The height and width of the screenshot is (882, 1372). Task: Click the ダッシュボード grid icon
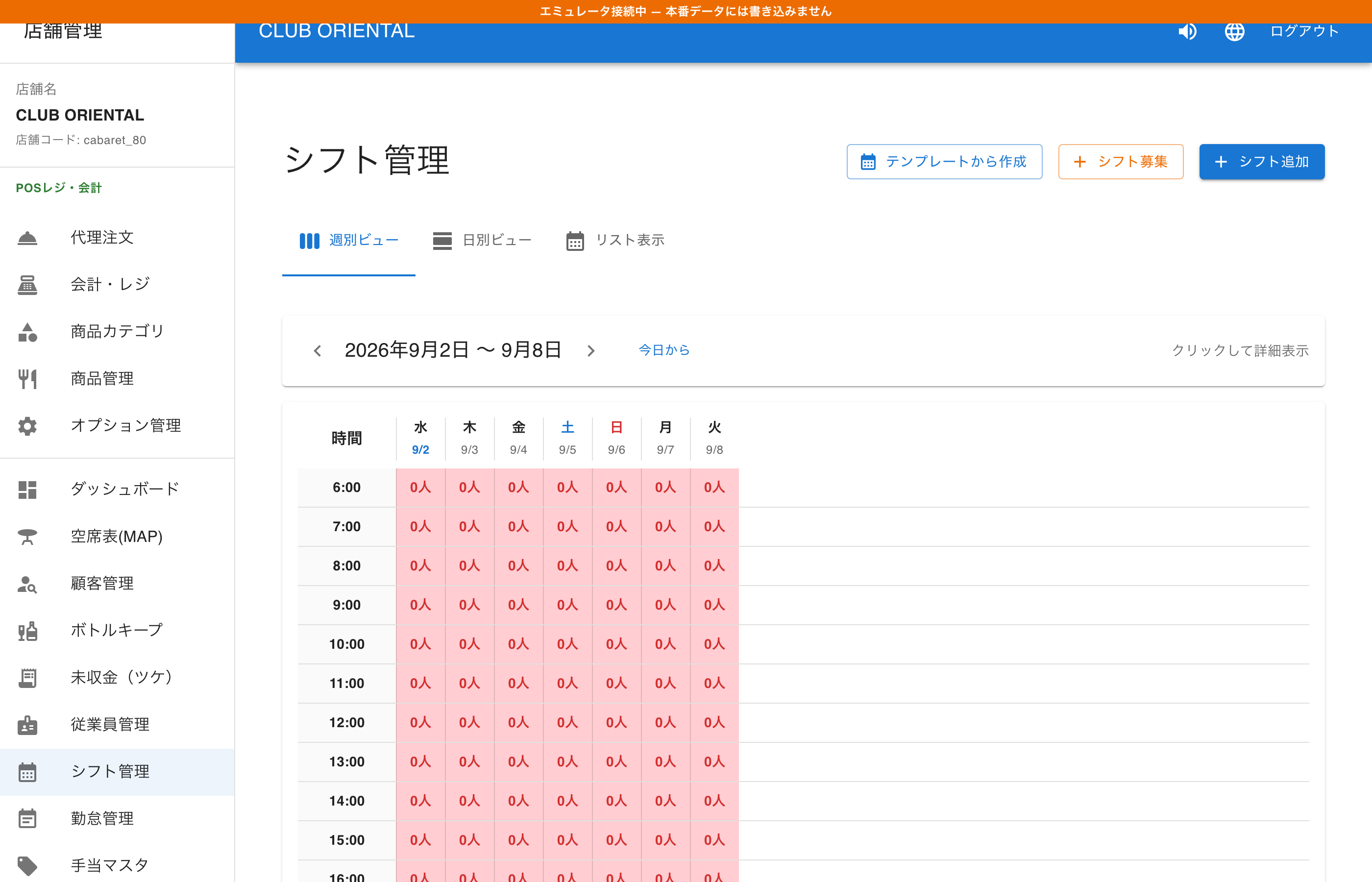pos(27,490)
